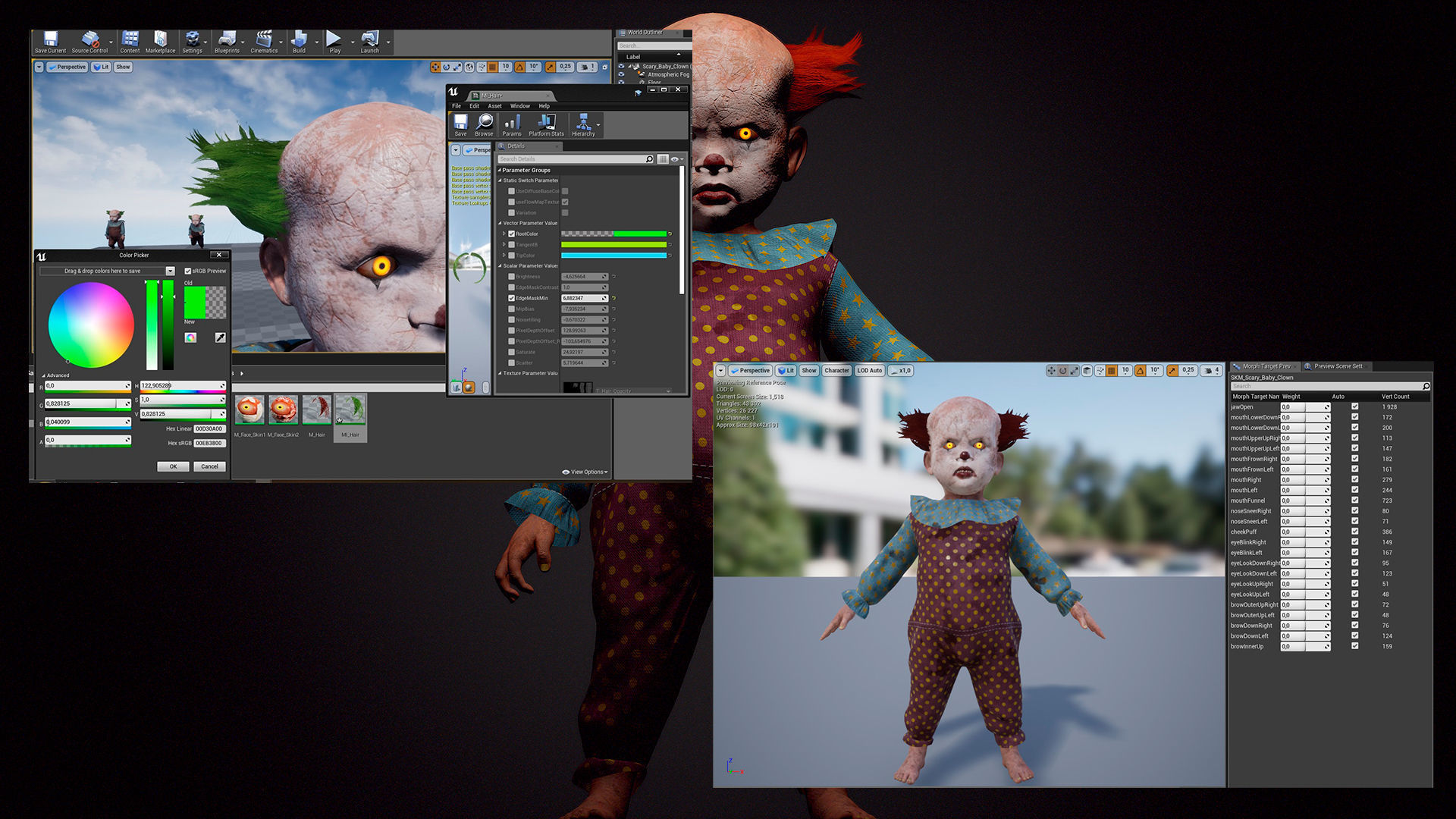Click the Params icon in the material editor

(512, 124)
